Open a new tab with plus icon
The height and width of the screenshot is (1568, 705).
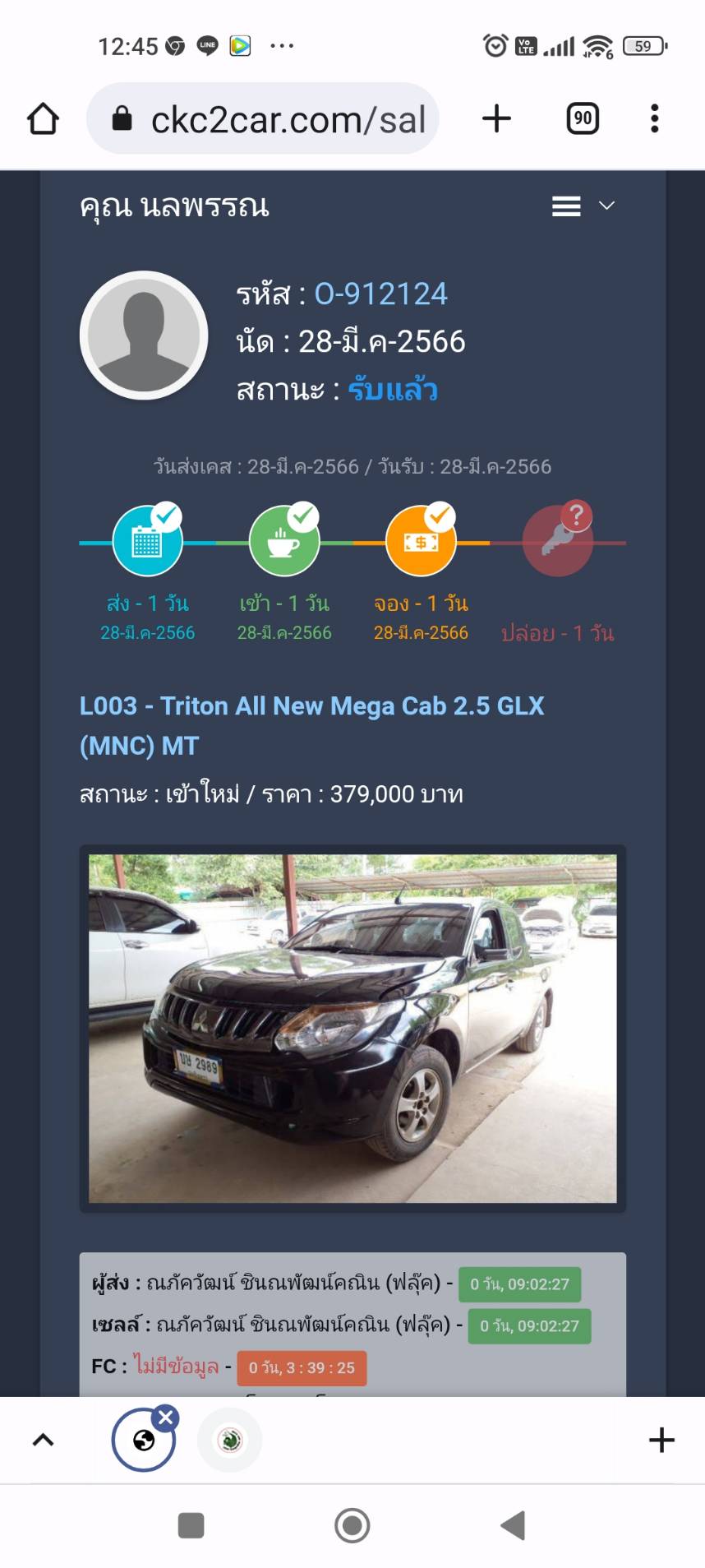click(x=496, y=119)
